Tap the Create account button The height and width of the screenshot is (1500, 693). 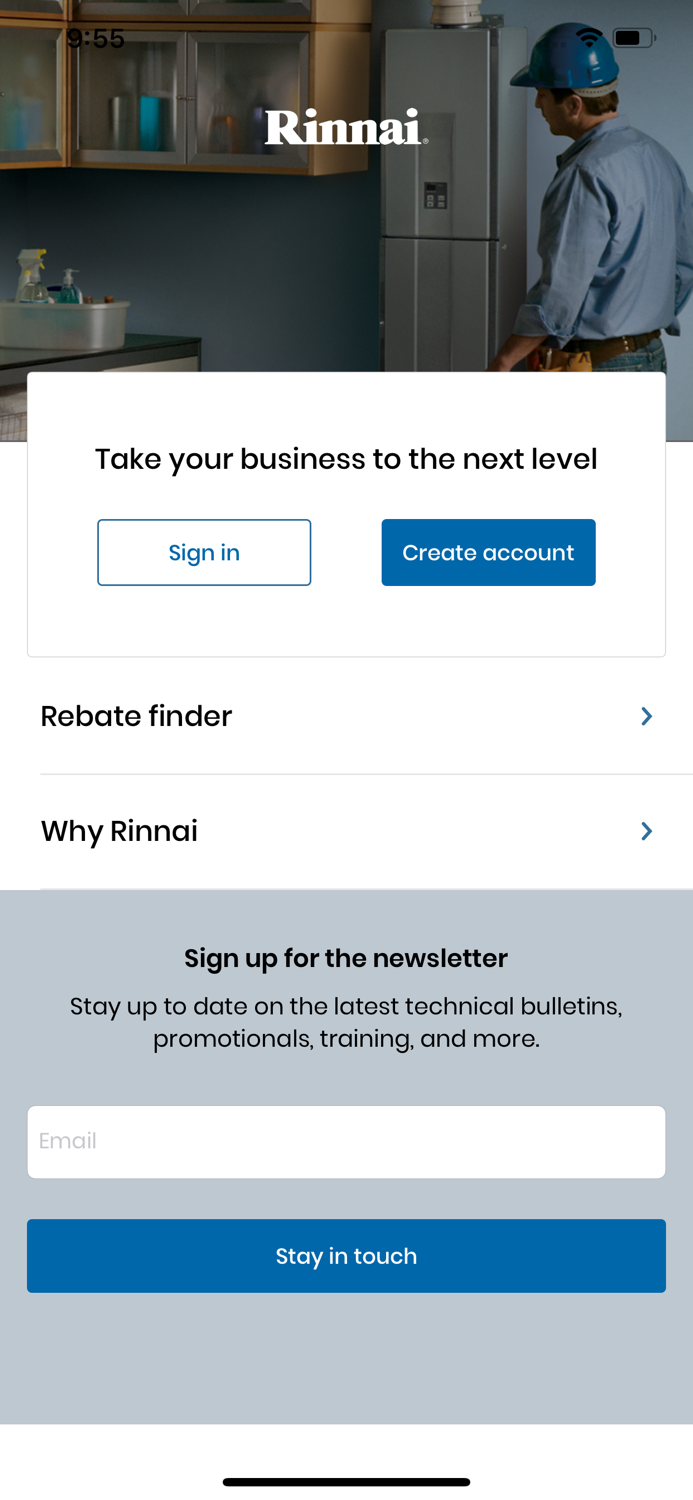click(489, 552)
